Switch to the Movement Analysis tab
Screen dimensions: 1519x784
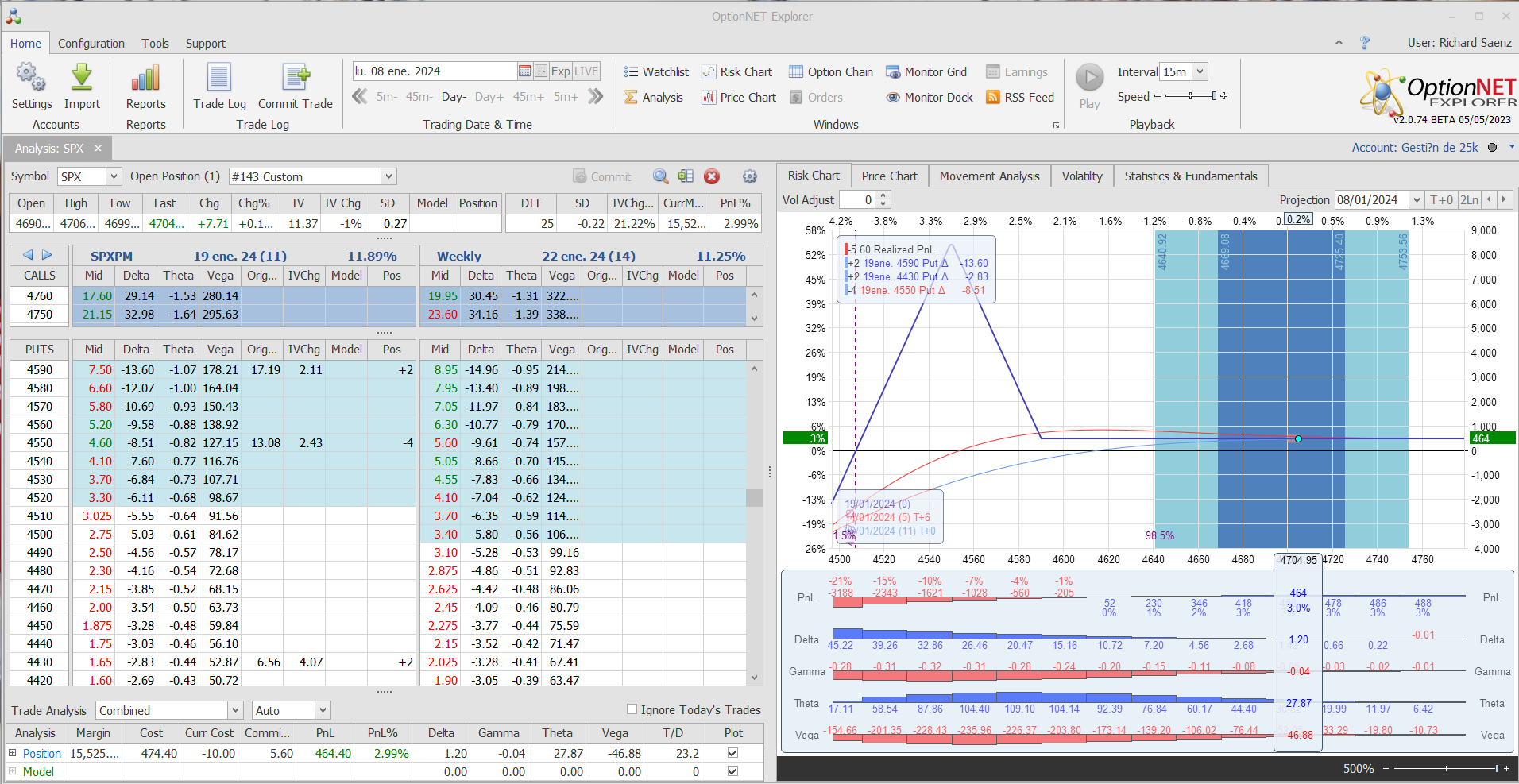point(989,176)
